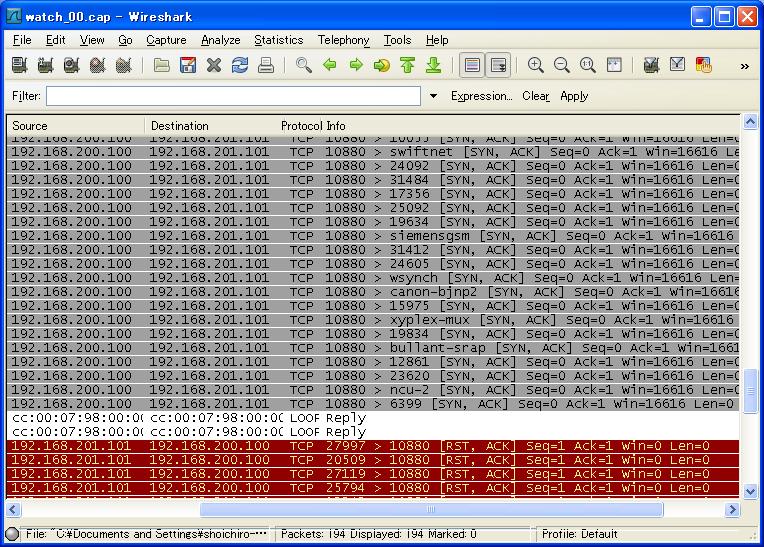Click the horizontal scrollbar right arrow
764x547 pixels.
[732, 509]
